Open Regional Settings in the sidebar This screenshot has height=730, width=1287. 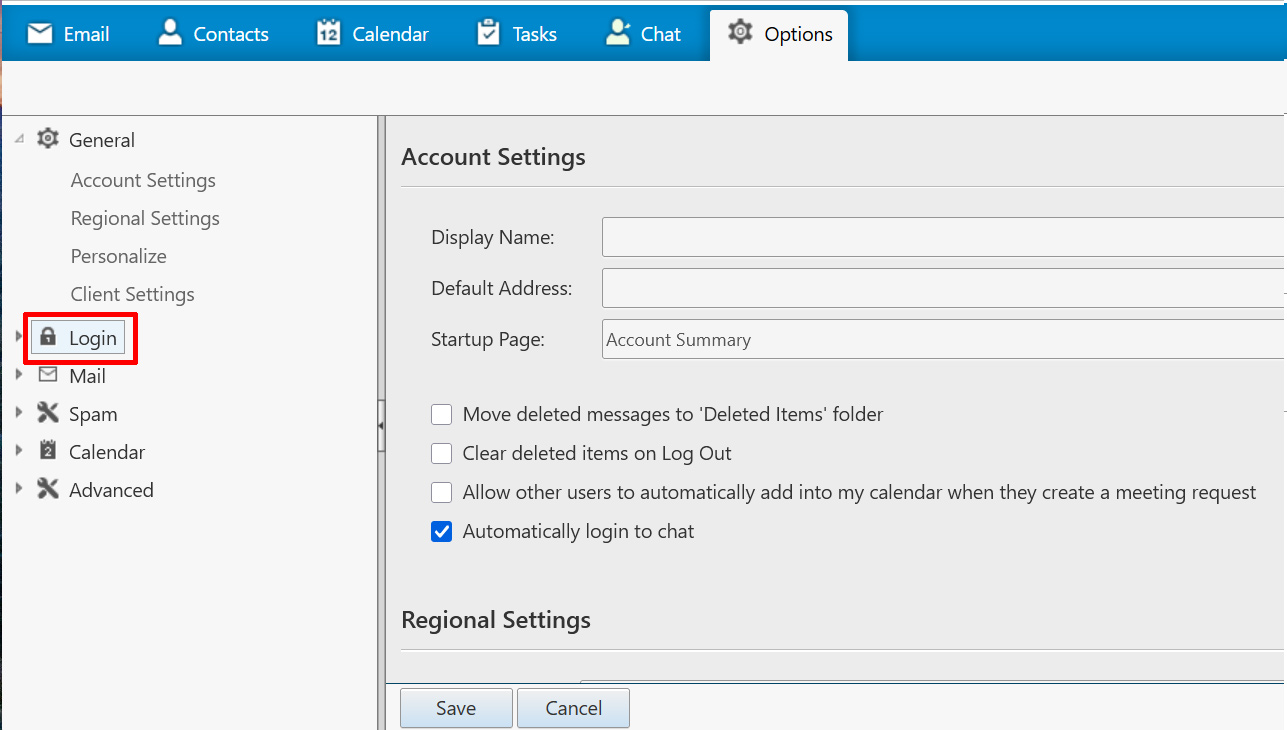point(145,218)
